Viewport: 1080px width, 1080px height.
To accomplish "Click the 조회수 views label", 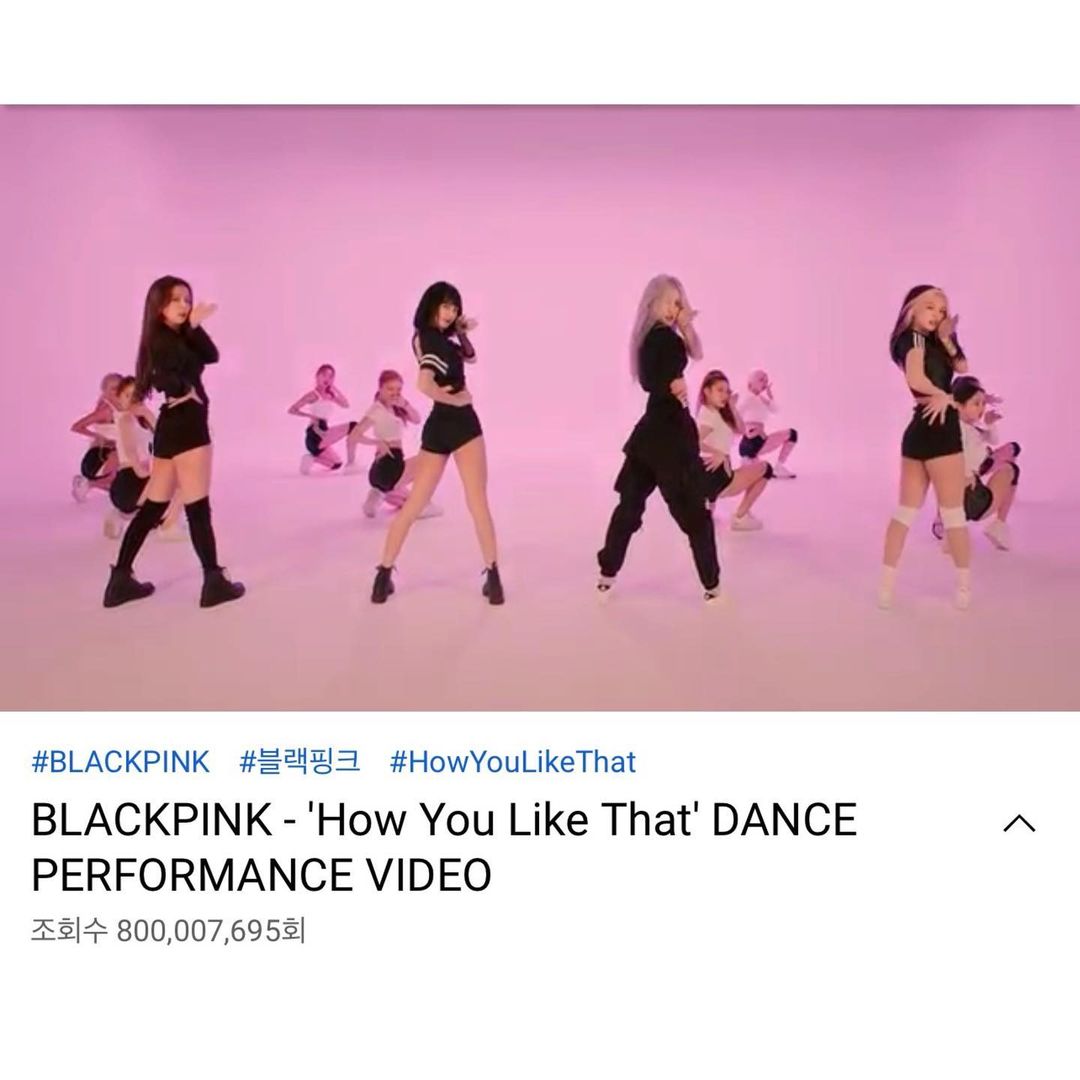I will pos(69,931).
